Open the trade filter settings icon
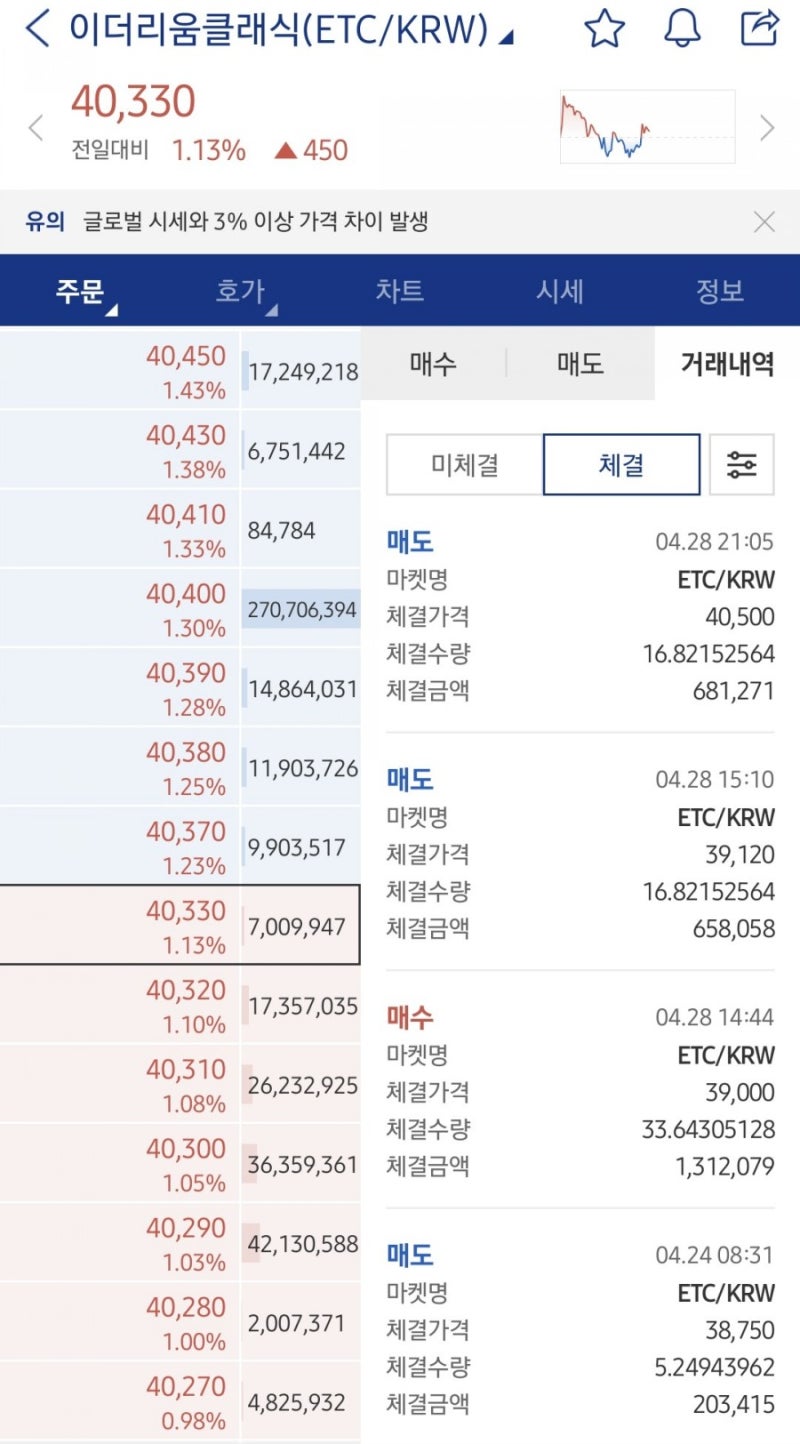This screenshot has width=800, height=1444. point(742,463)
